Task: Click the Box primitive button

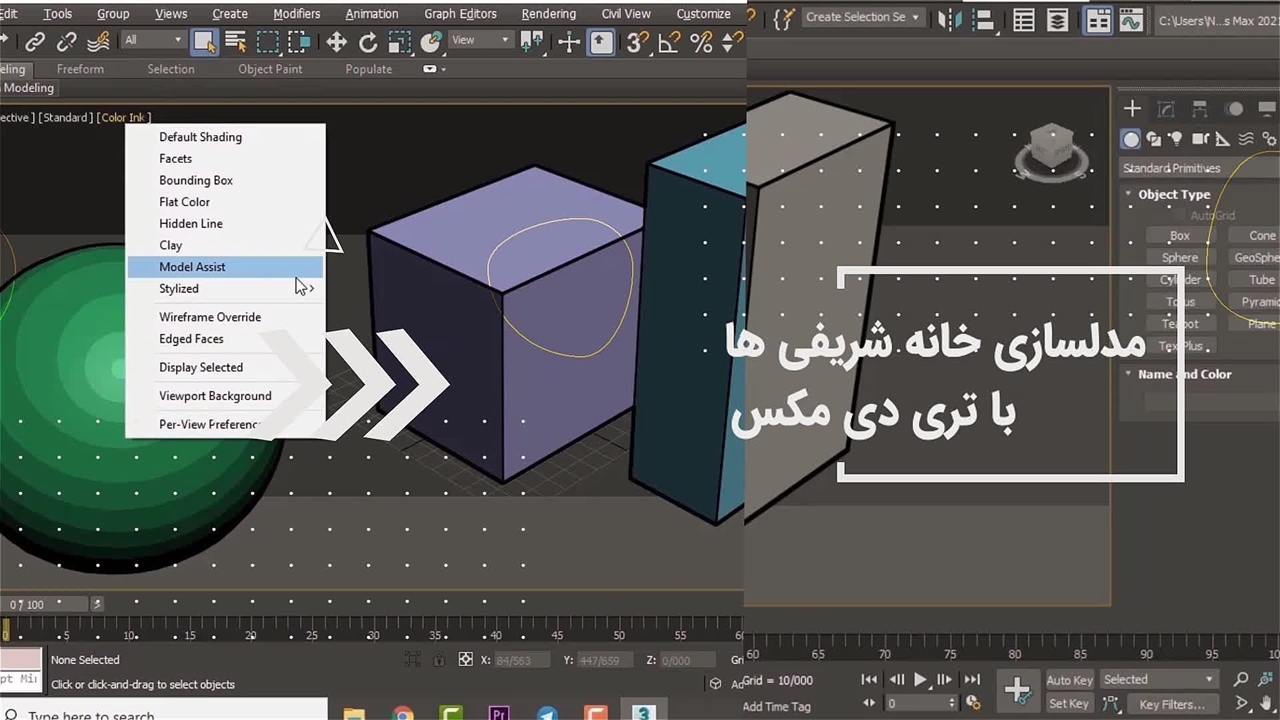Action: pyautogui.click(x=1180, y=236)
